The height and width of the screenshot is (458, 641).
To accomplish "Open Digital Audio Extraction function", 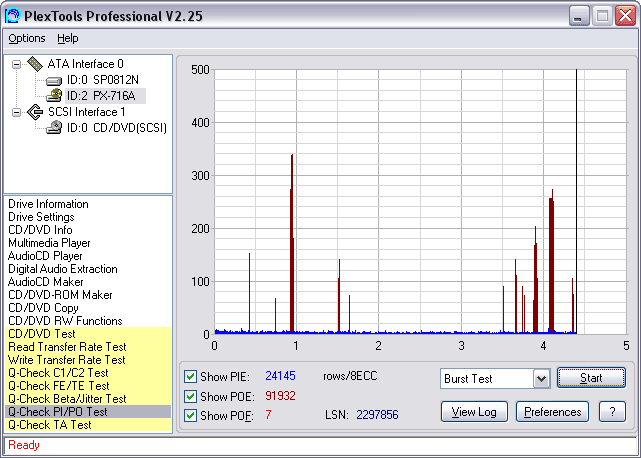I will pyautogui.click(x=63, y=269).
